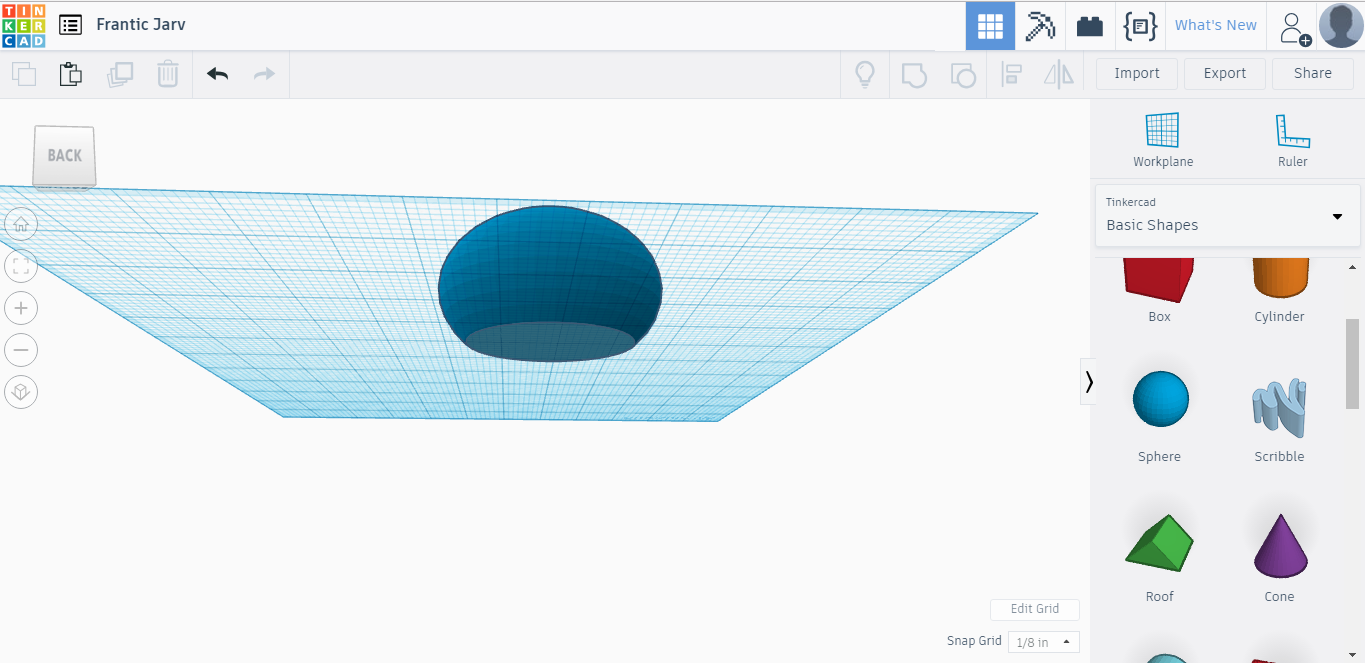Click the shapes panel scrollbar

pyautogui.click(x=1352, y=363)
